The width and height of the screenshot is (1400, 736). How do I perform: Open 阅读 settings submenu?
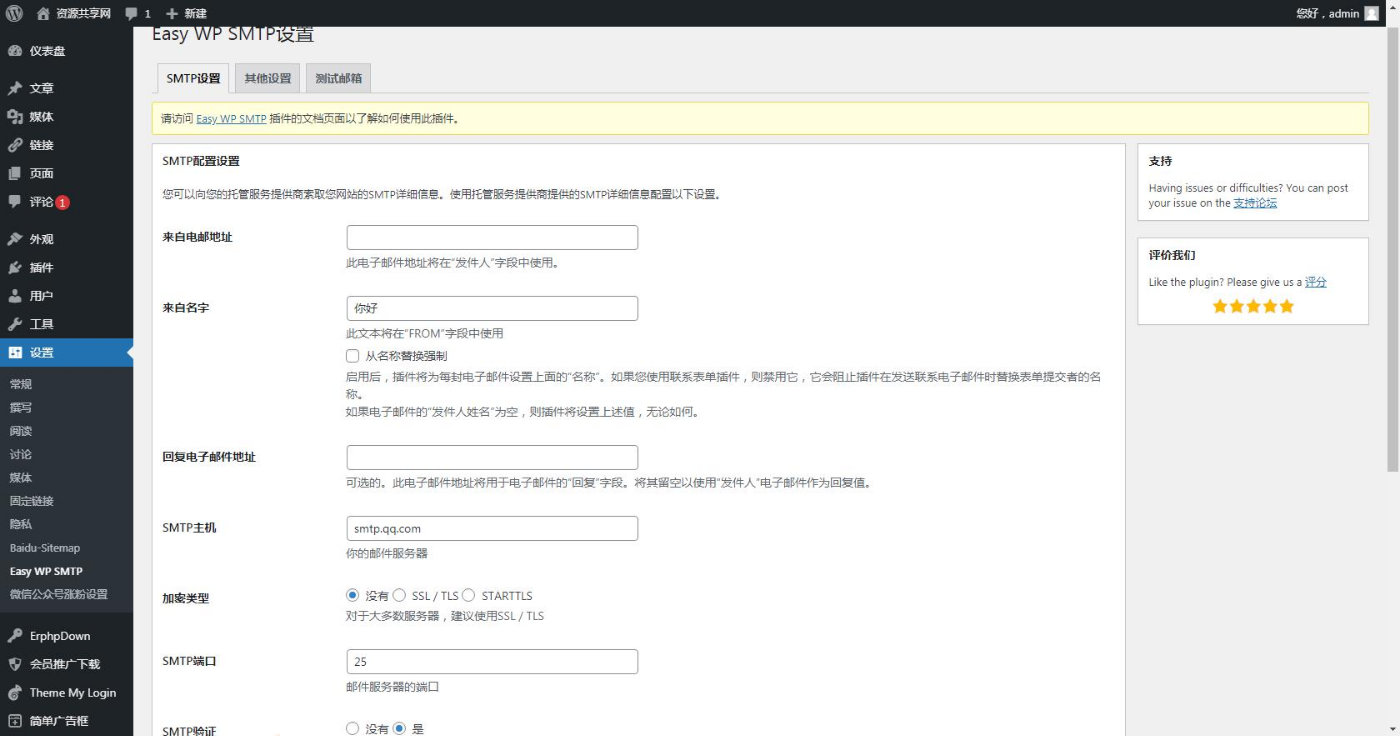[21, 431]
